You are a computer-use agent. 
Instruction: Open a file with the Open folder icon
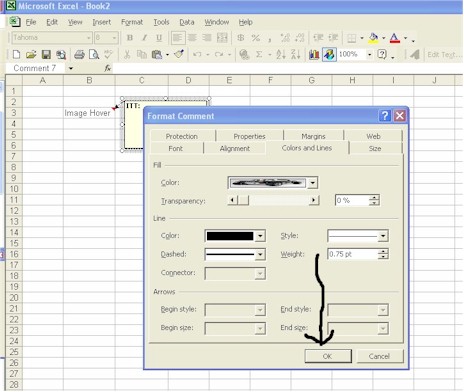pyautogui.click(x=31, y=54)
